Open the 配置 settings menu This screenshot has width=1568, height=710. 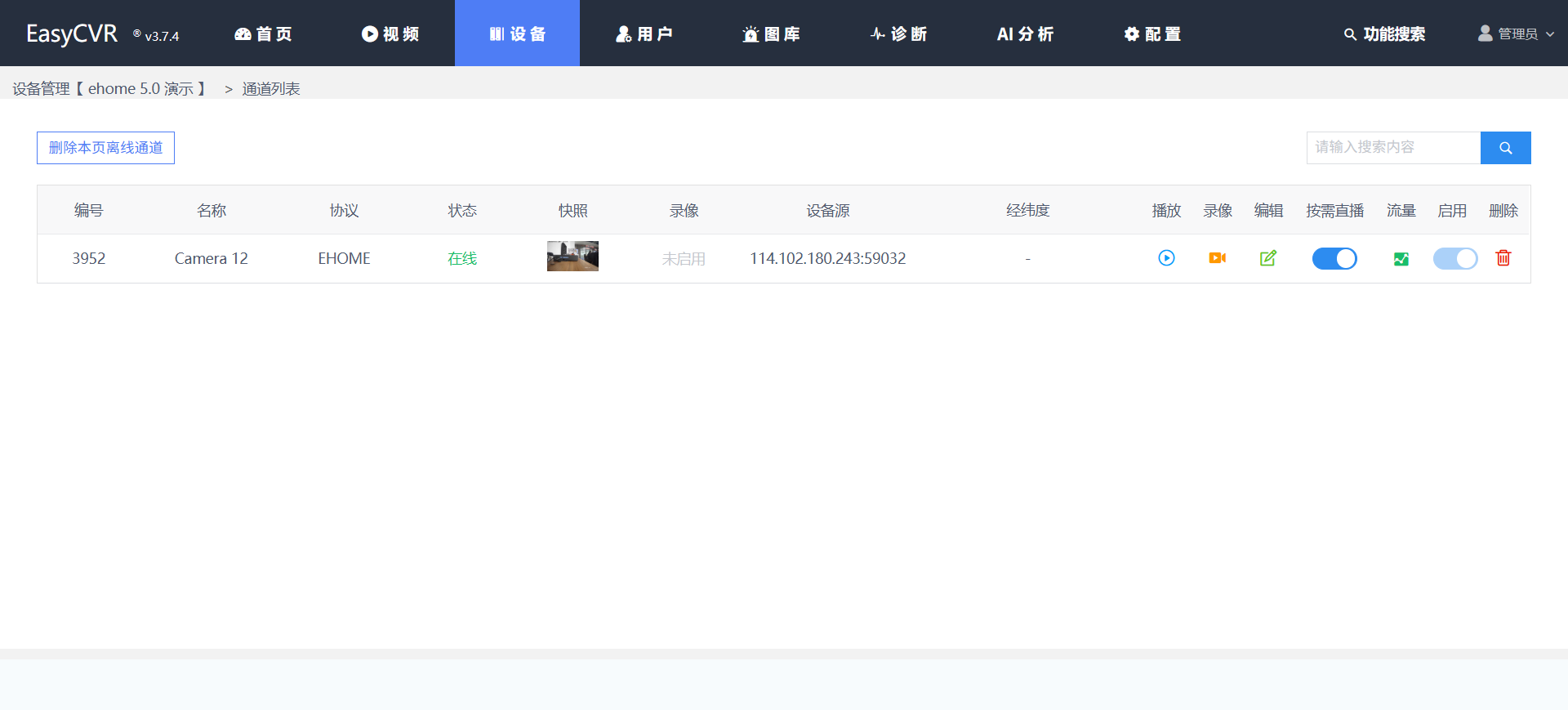(x=1152, y=34)
